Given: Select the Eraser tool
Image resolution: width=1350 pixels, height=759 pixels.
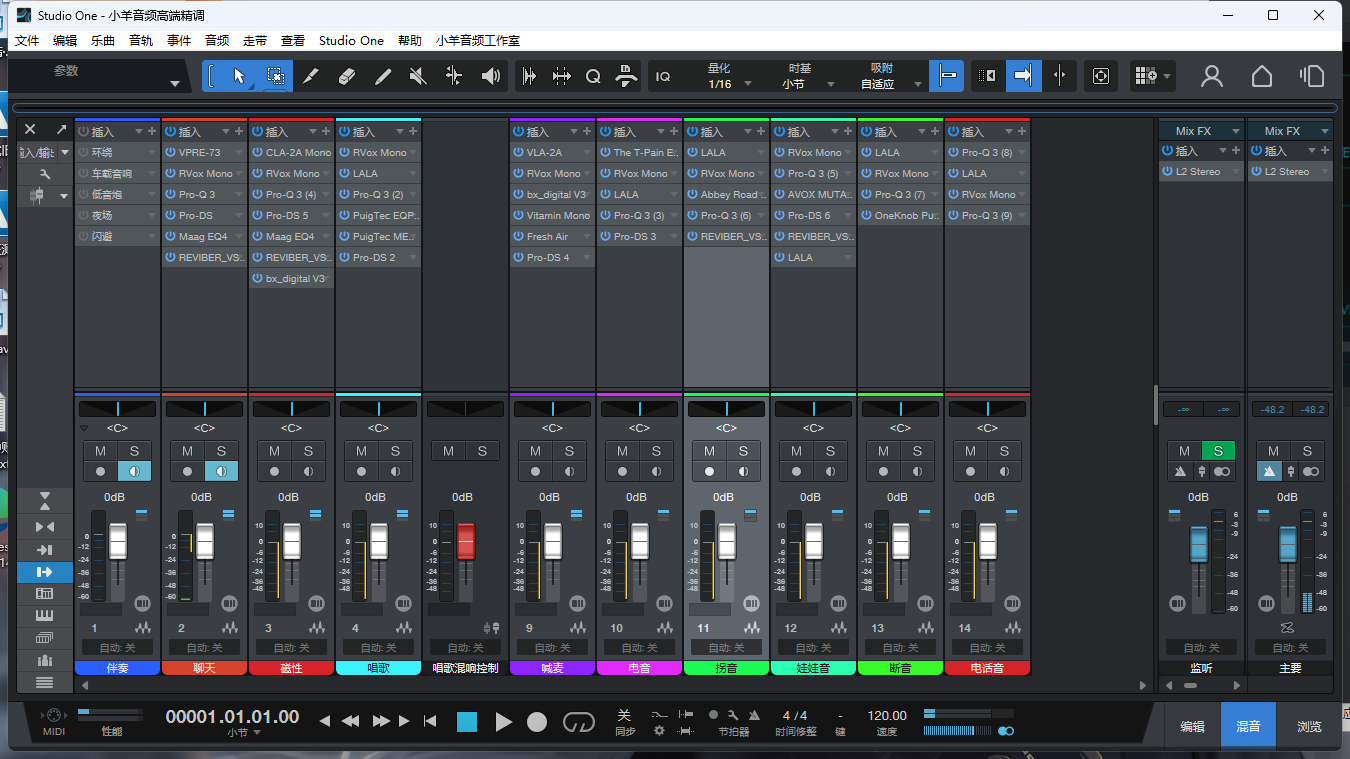Looking at the screenshot, I should pos(347,75).
